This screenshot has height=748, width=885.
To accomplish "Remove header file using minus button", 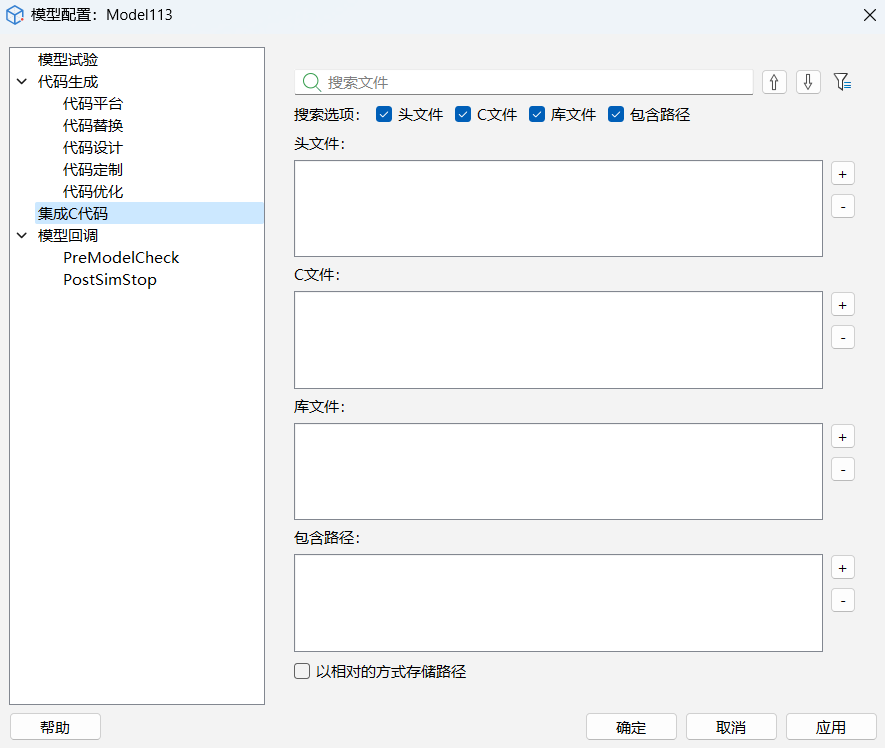I will click(843, 207).
